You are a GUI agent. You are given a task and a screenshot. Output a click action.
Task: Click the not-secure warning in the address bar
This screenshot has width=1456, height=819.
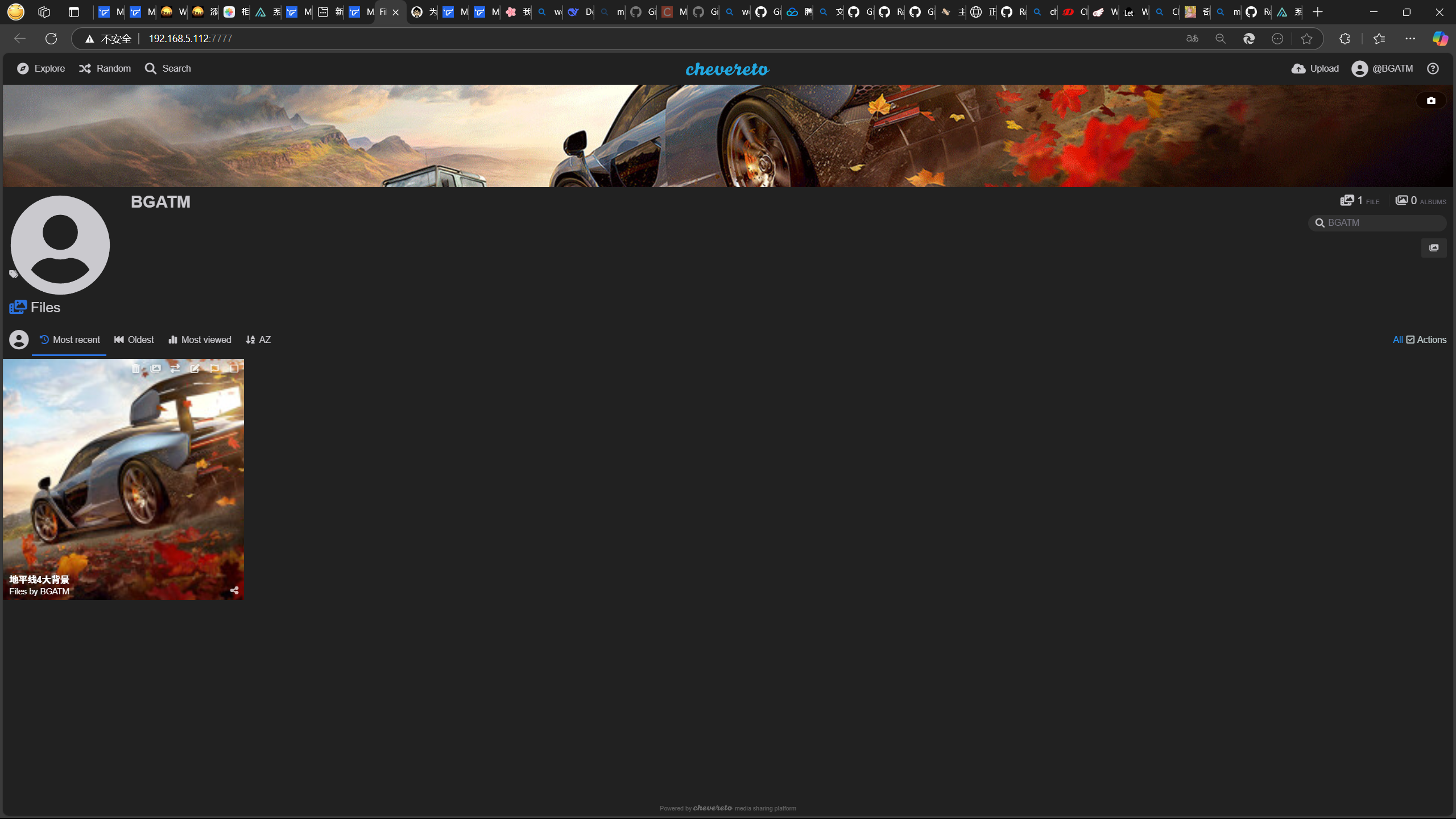[108, 39]
